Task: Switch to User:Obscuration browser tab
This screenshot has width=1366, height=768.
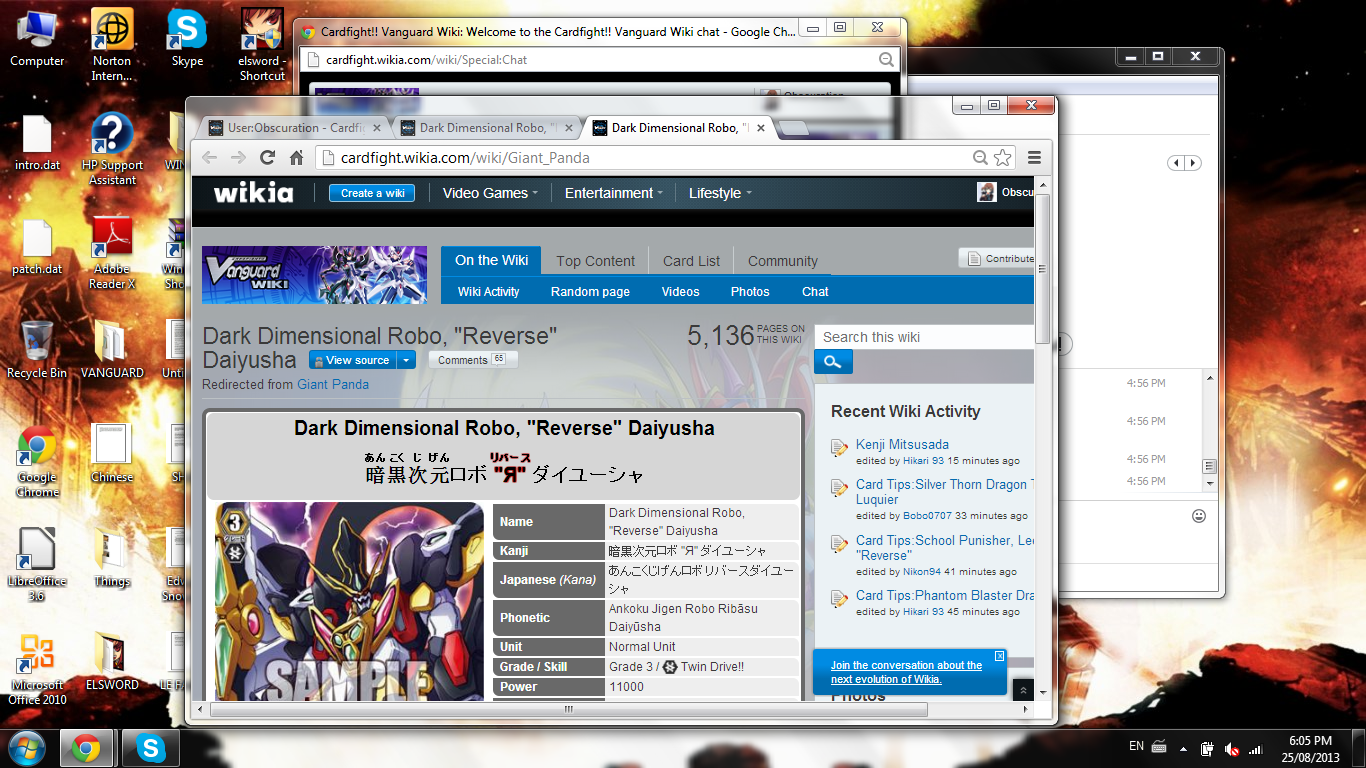Action: [x=294, y=128]
